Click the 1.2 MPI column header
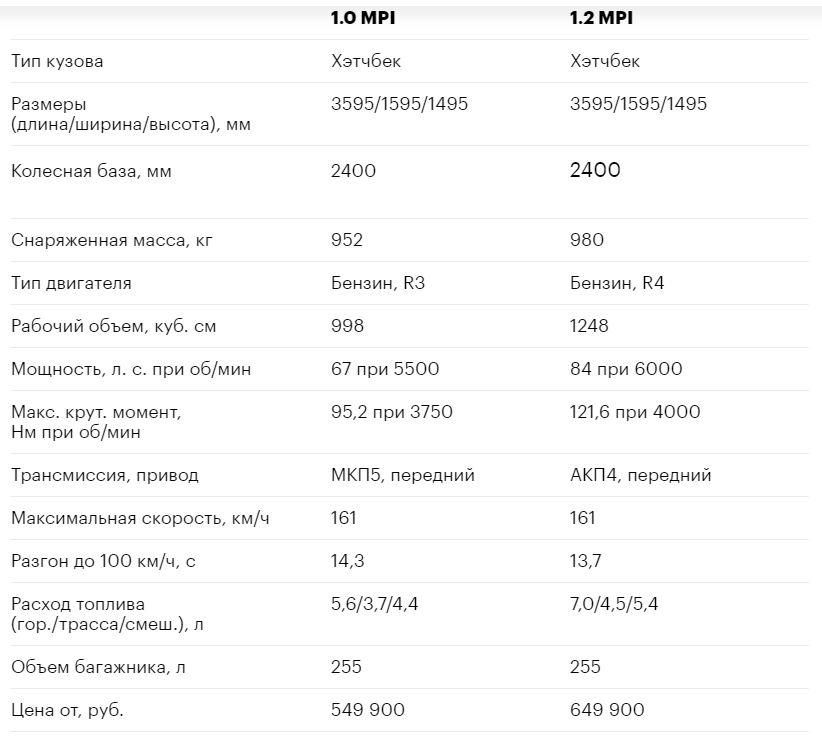The width and height of the screenshot is (822, 742). [601, 18]
